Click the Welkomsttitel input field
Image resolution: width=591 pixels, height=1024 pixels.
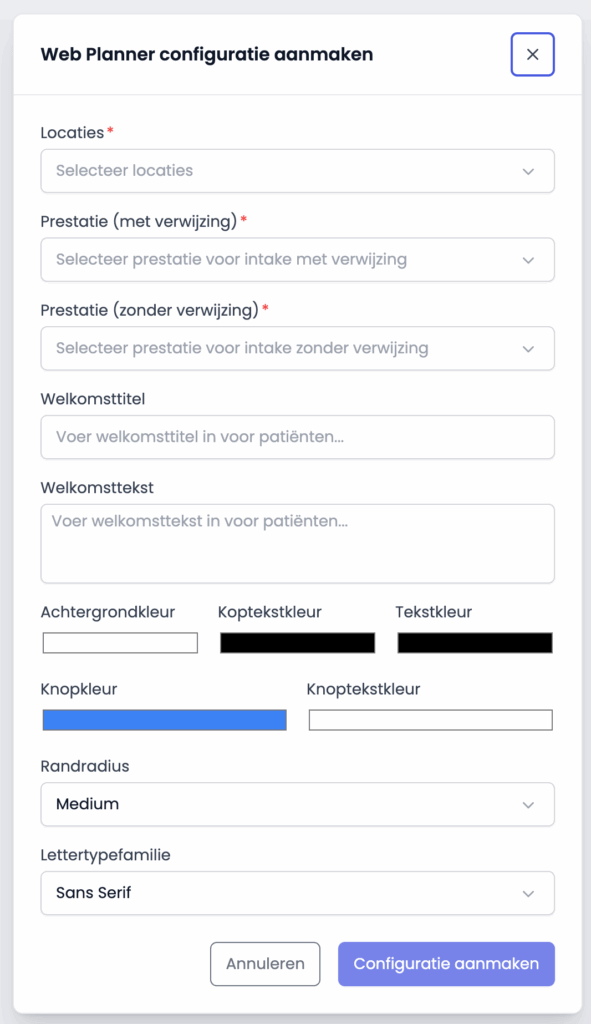297,437
